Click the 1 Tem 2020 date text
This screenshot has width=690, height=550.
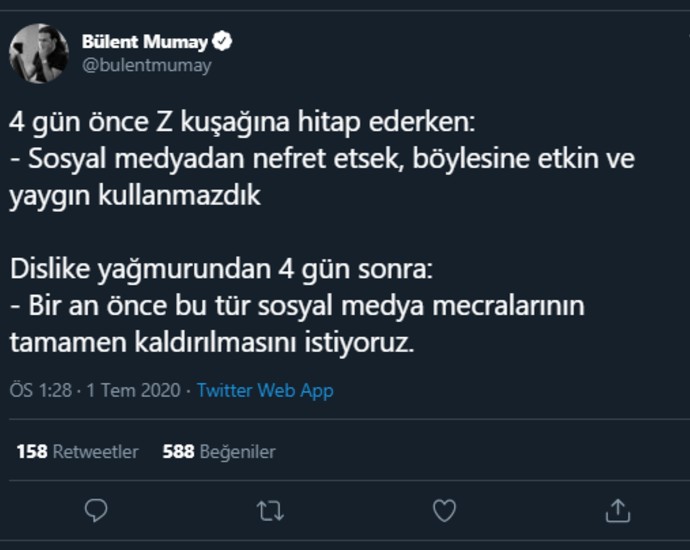[134, 391]
